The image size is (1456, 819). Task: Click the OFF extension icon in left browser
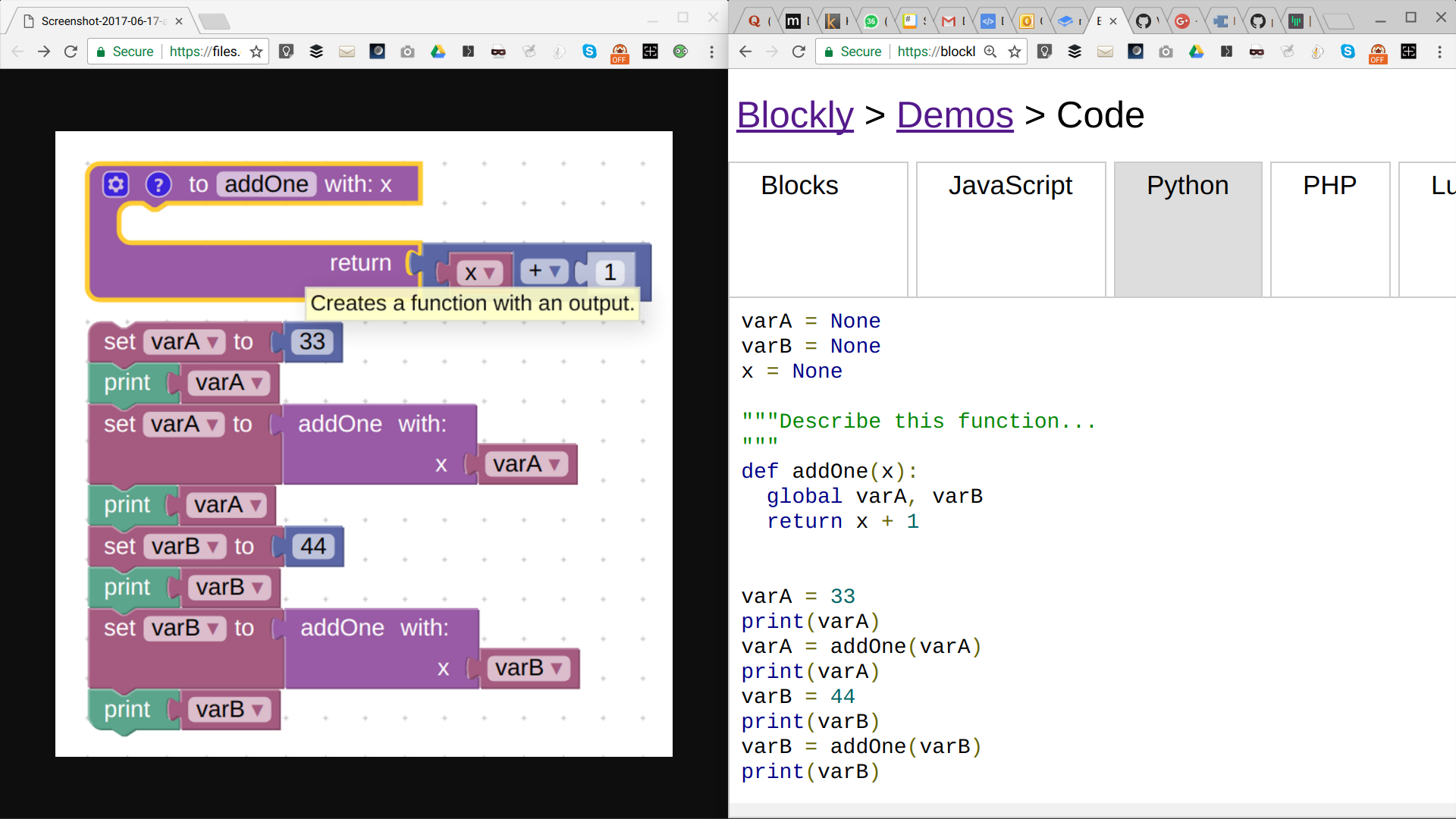(x=620, y=52)
